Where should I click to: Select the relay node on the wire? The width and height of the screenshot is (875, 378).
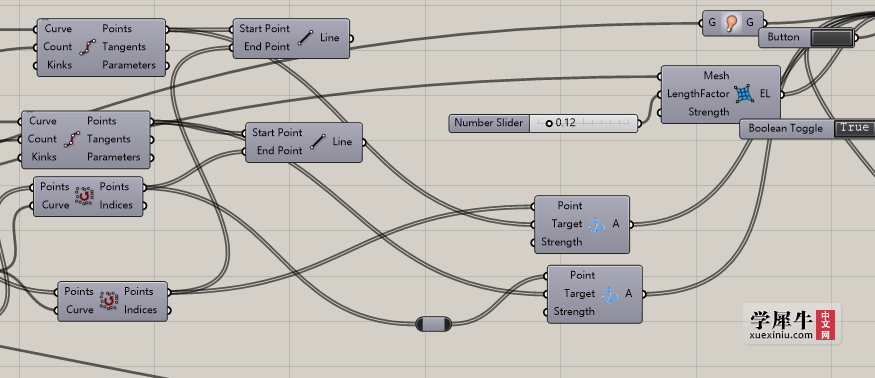434,324
